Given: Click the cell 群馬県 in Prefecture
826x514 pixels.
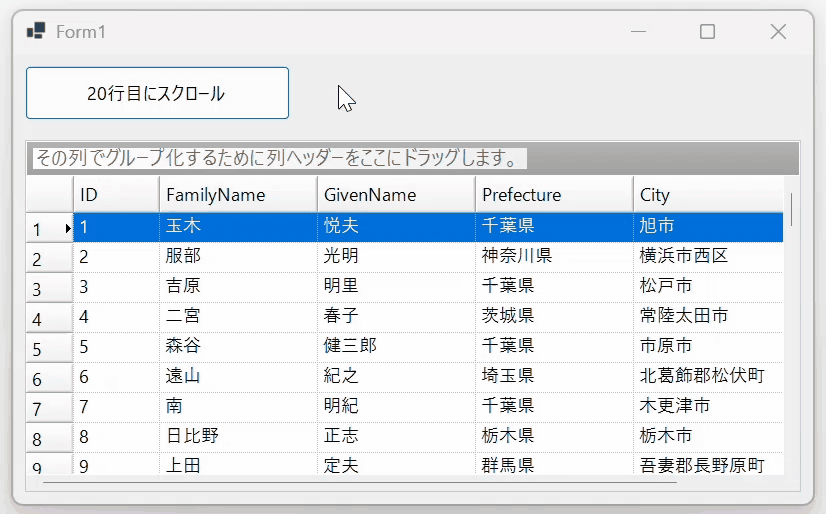Looking at the screenshot, I should pyautogui.click(x=554, y=464).
